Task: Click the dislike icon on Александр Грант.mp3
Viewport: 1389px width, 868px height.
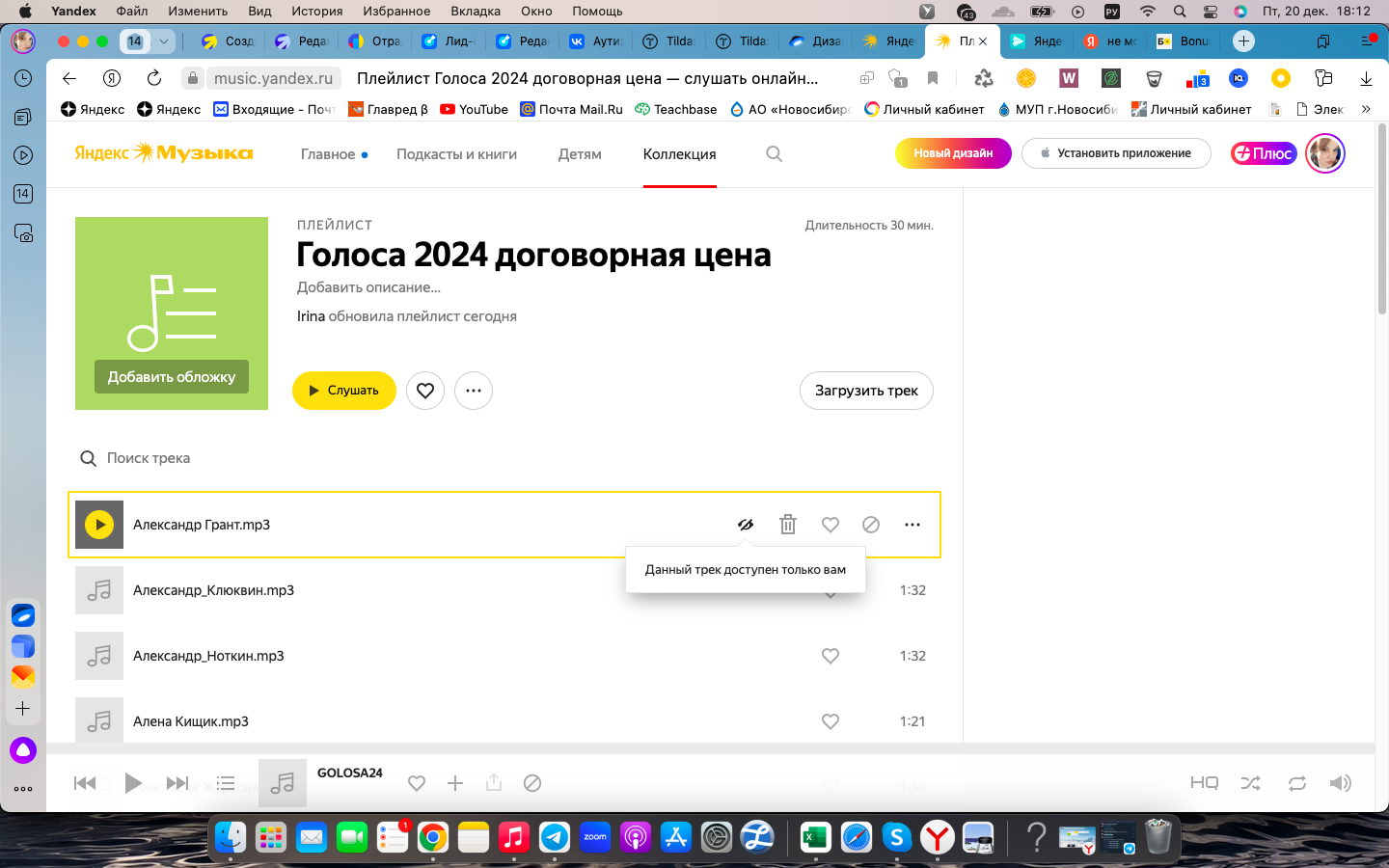Action: tap(871, 525)
